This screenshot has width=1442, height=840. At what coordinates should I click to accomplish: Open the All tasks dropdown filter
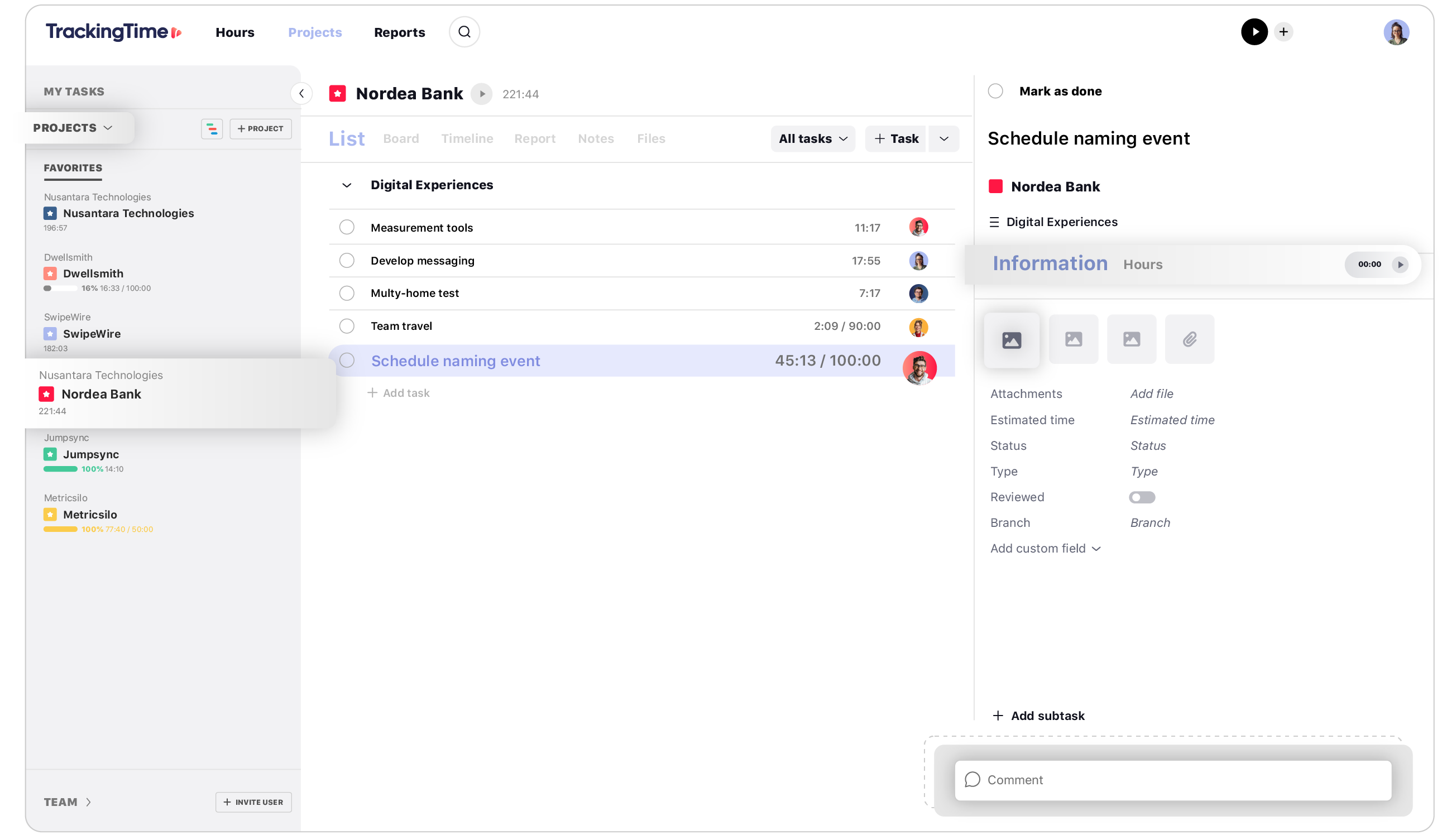pyautogui.click(x=812, y=138)
